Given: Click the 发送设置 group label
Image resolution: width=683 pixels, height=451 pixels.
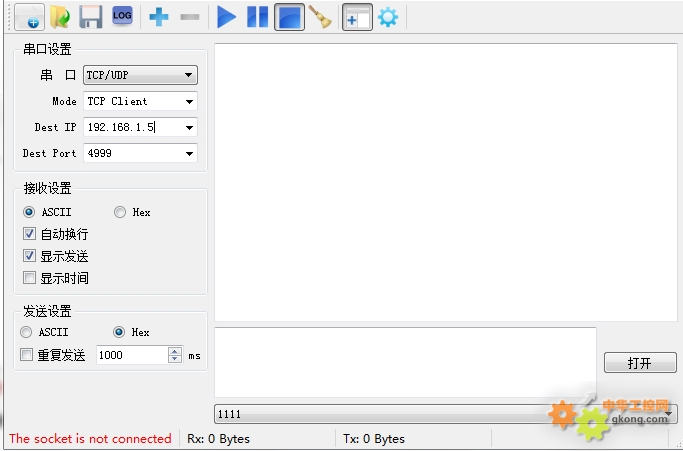Looking at the screenshot, I should pos(47,311).
